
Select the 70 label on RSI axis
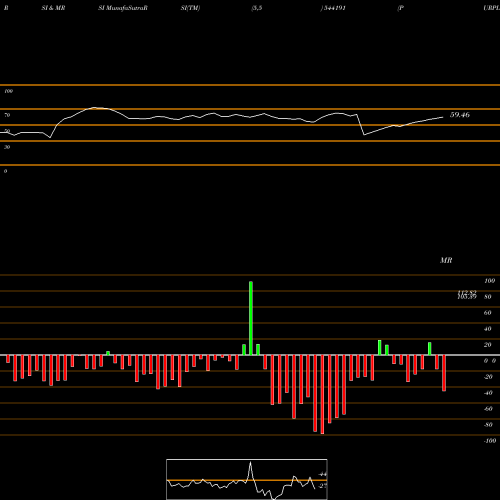[x=7, y=115]
